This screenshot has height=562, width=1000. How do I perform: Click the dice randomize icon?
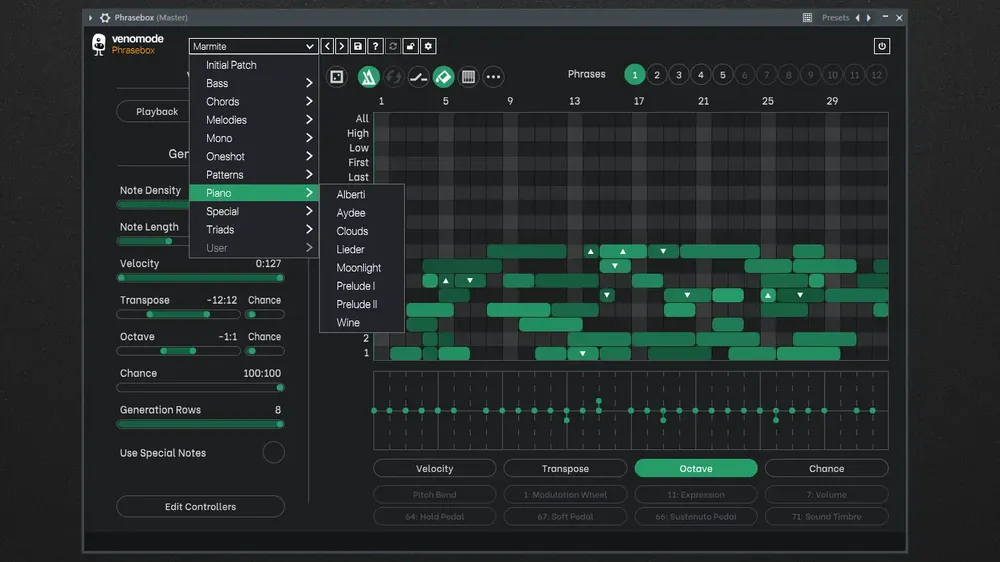(x=336, y=77)
